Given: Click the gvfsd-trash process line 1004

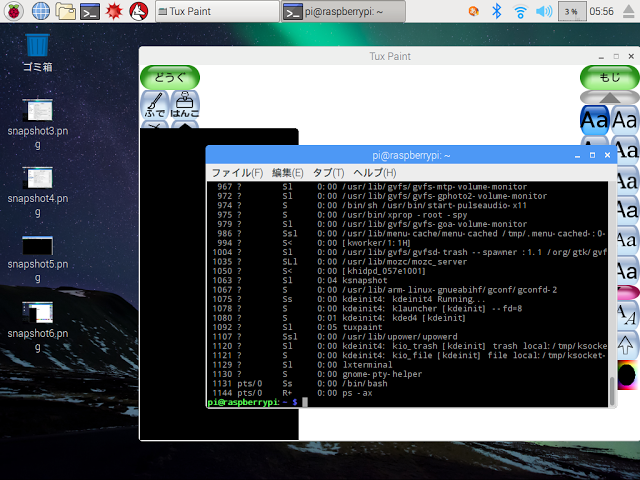Looking at the screenshot, I should coord(407,252).
